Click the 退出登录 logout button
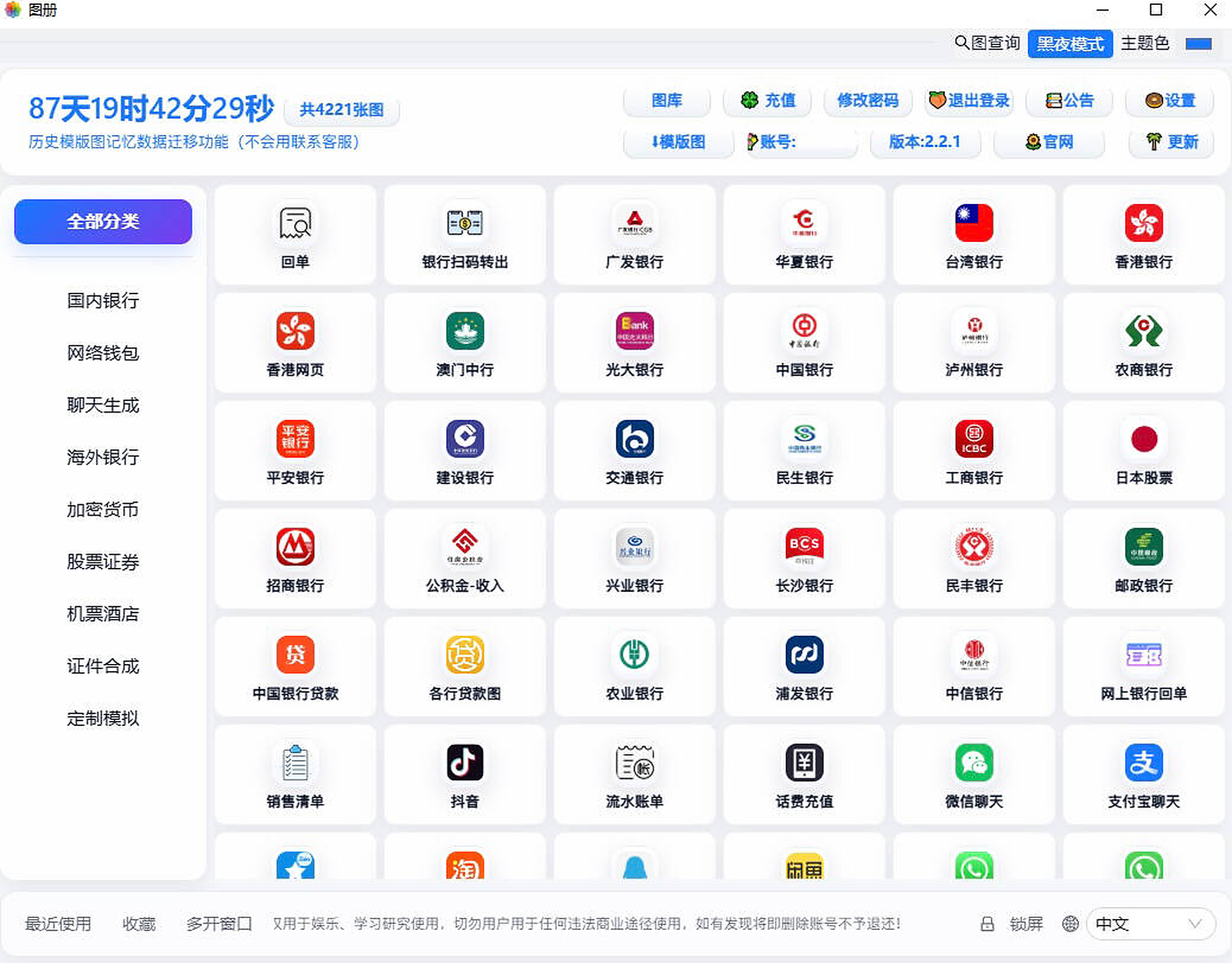 pyautogui.click(x=968, y=100)
